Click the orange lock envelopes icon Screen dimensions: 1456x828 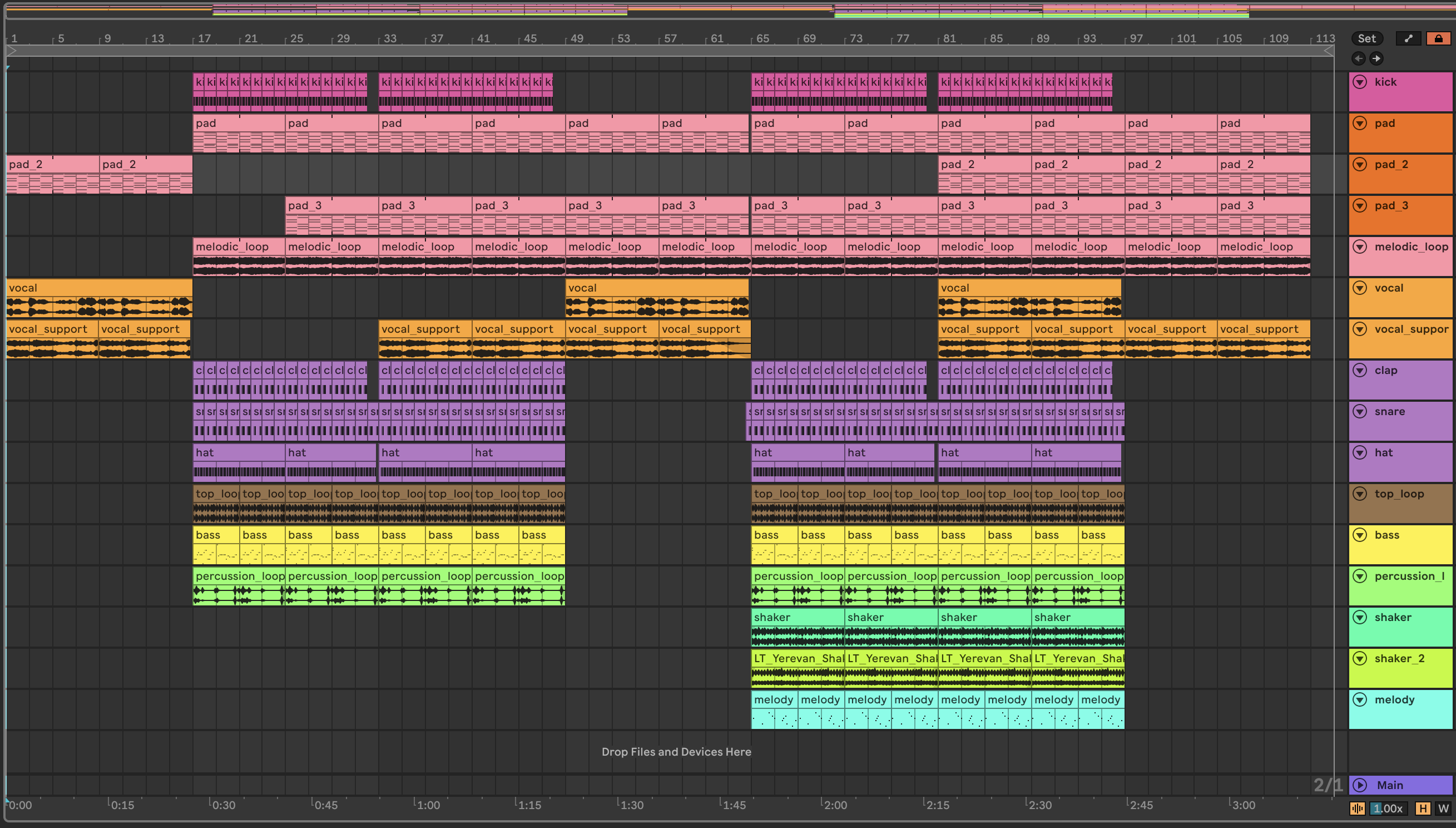pyautogui.click(x=1438, y=38)
